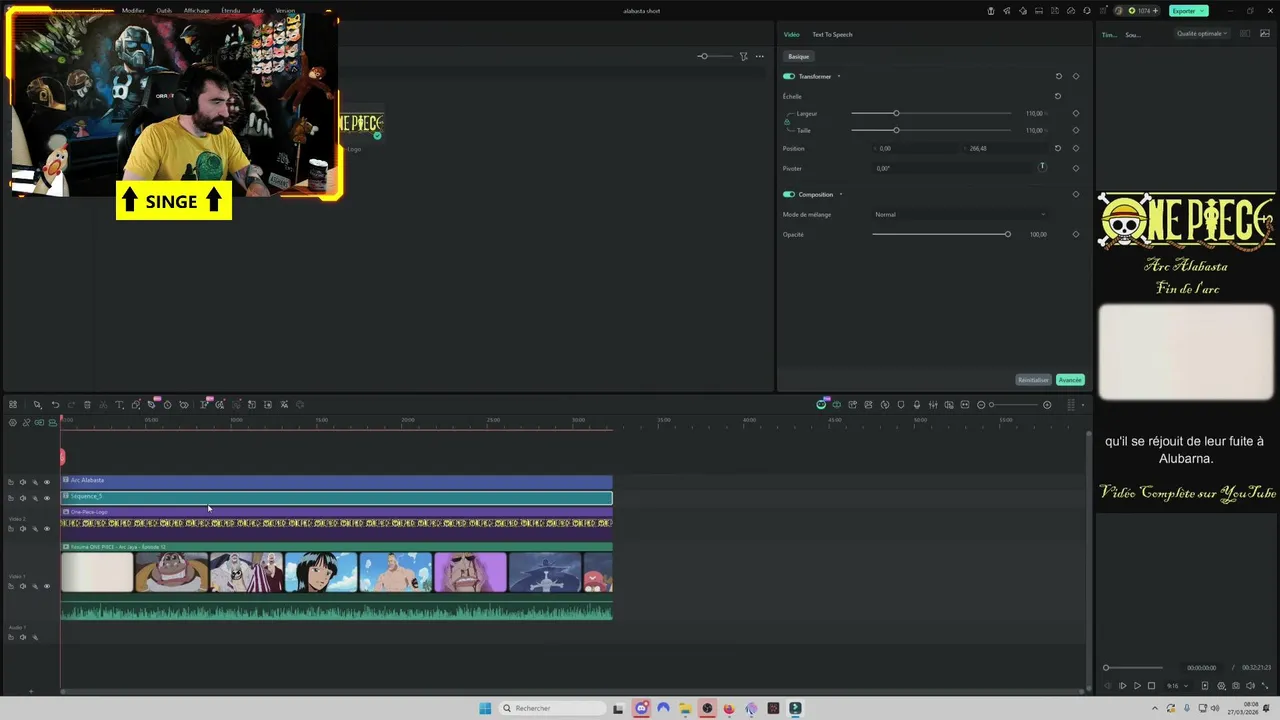Click the timeline zoom in plus icon
Viewport: 1280px width, 720px height.
(1047, 405)
